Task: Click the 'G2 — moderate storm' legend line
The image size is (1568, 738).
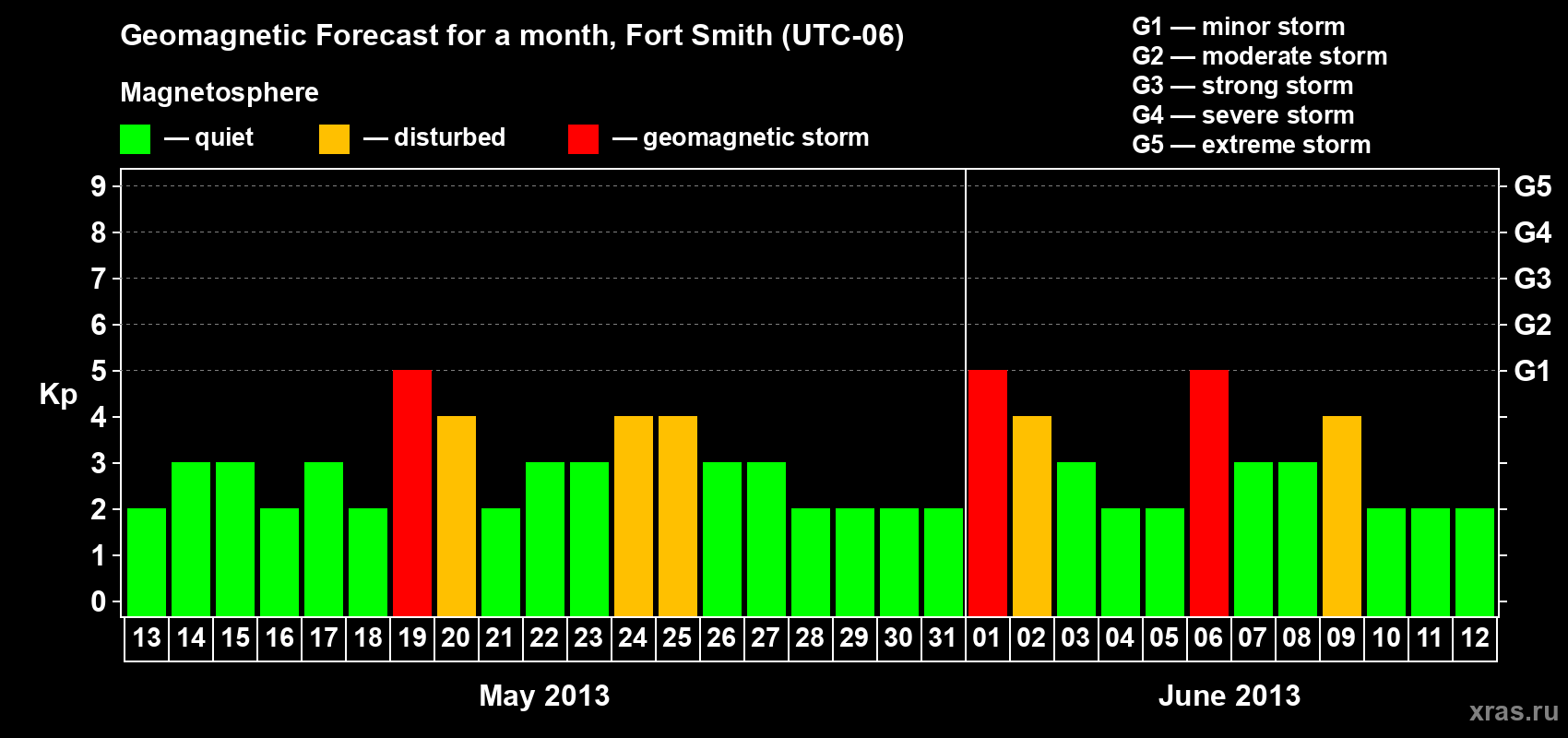Action: (x=1260, y=56)
